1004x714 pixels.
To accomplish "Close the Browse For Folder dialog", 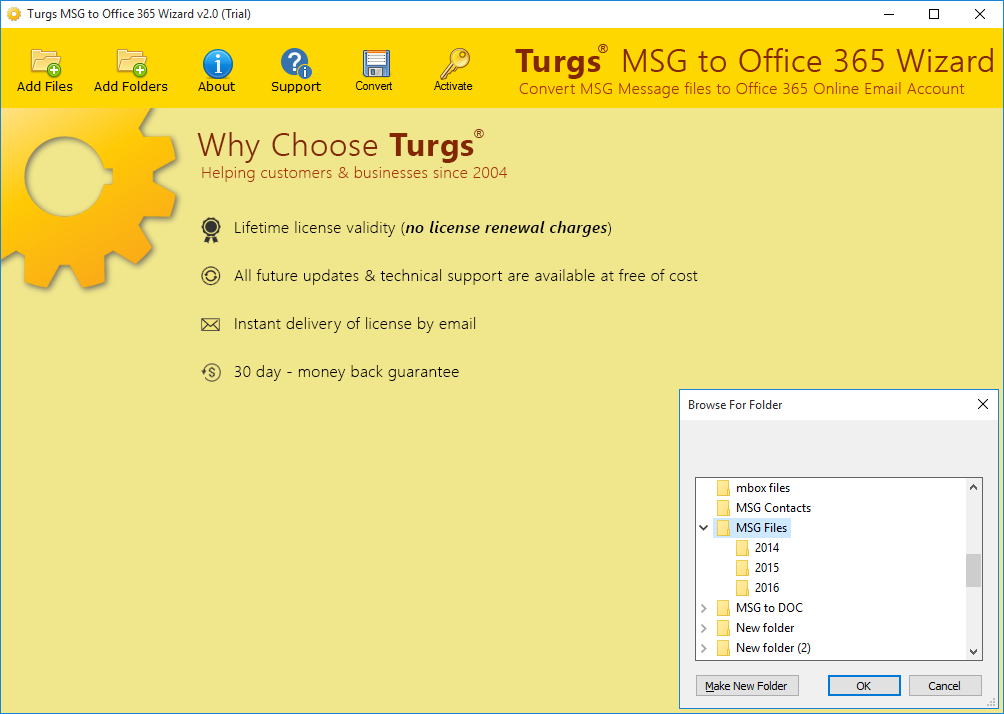I will [x=983, y=404].
